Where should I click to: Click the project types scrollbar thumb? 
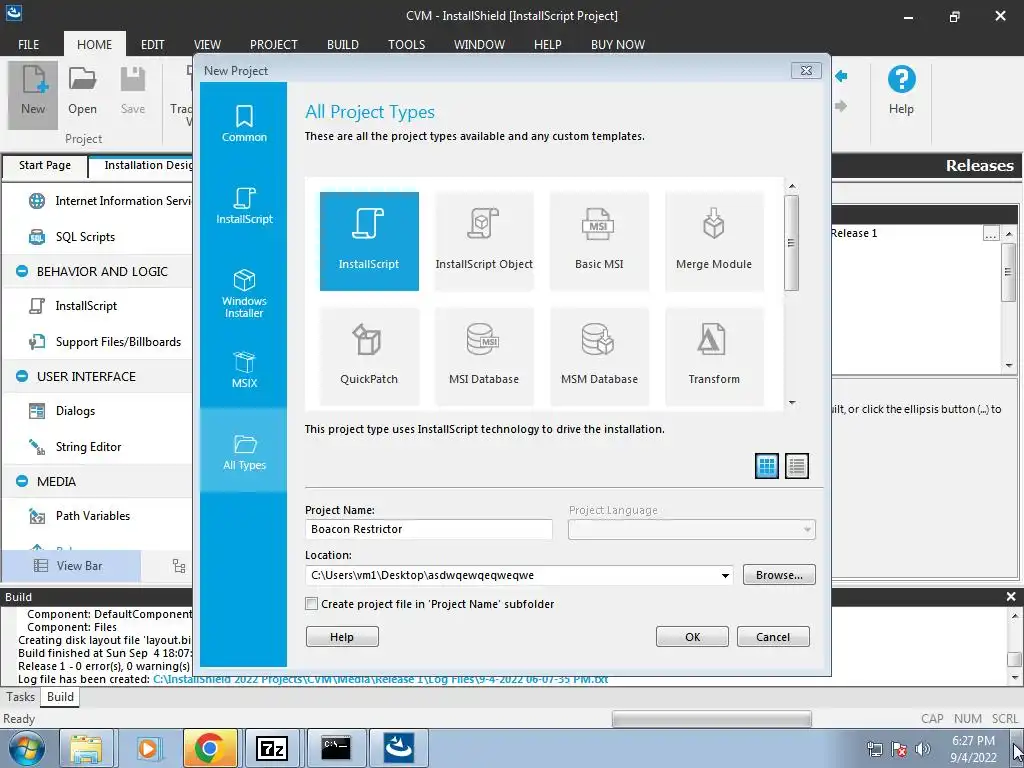792,242
